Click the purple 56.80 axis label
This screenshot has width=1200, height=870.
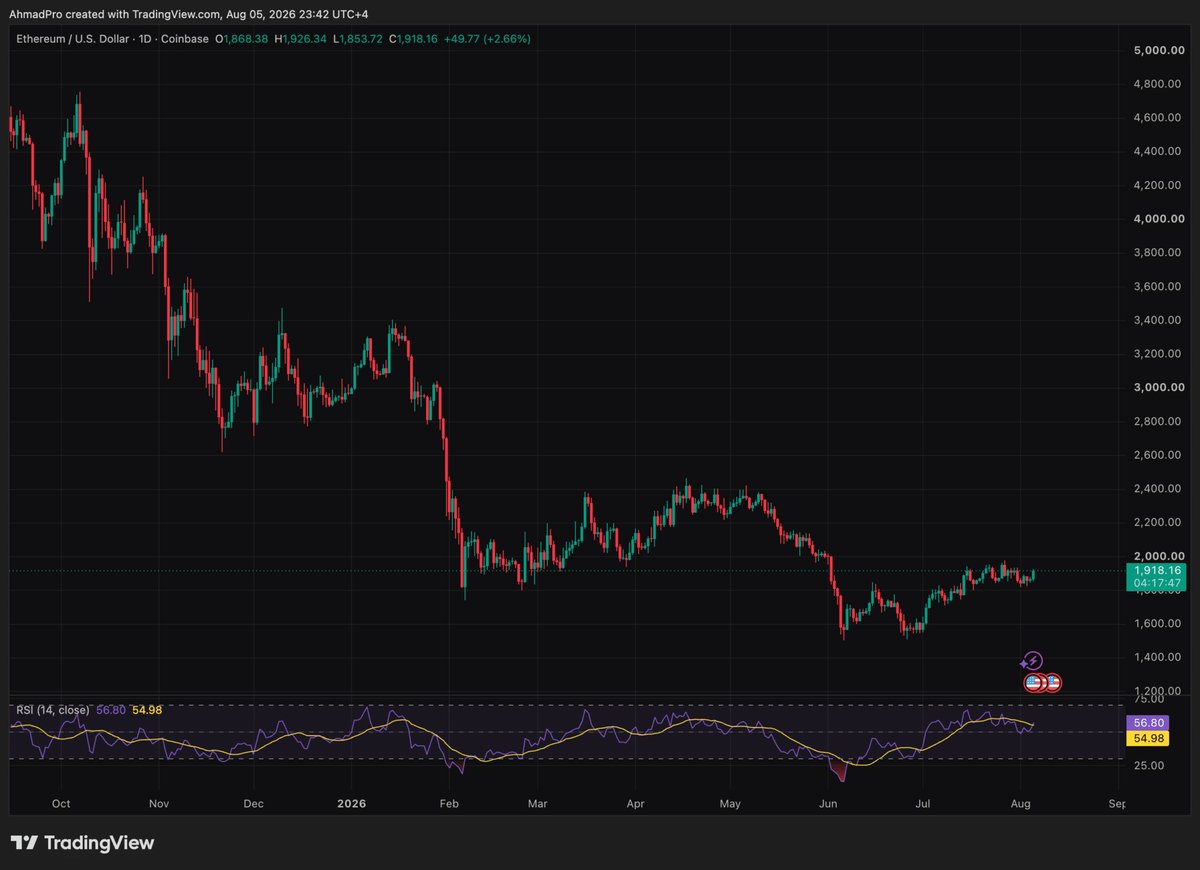1146,722
